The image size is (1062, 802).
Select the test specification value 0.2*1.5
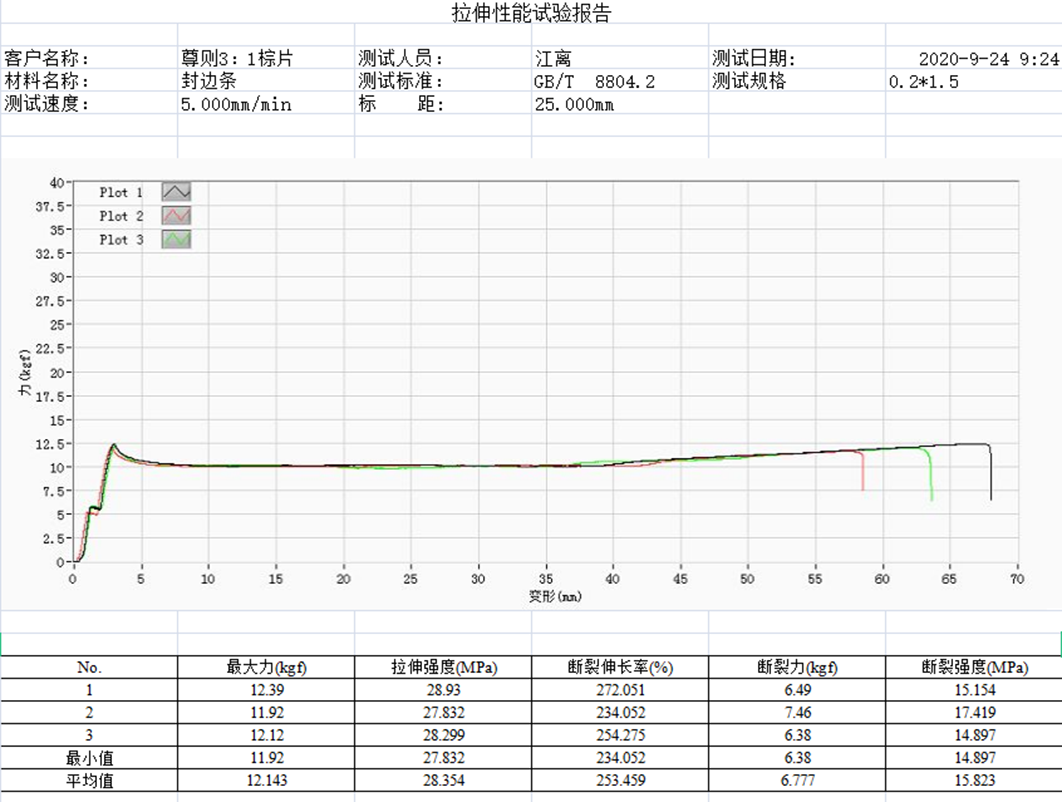point(923,81)
